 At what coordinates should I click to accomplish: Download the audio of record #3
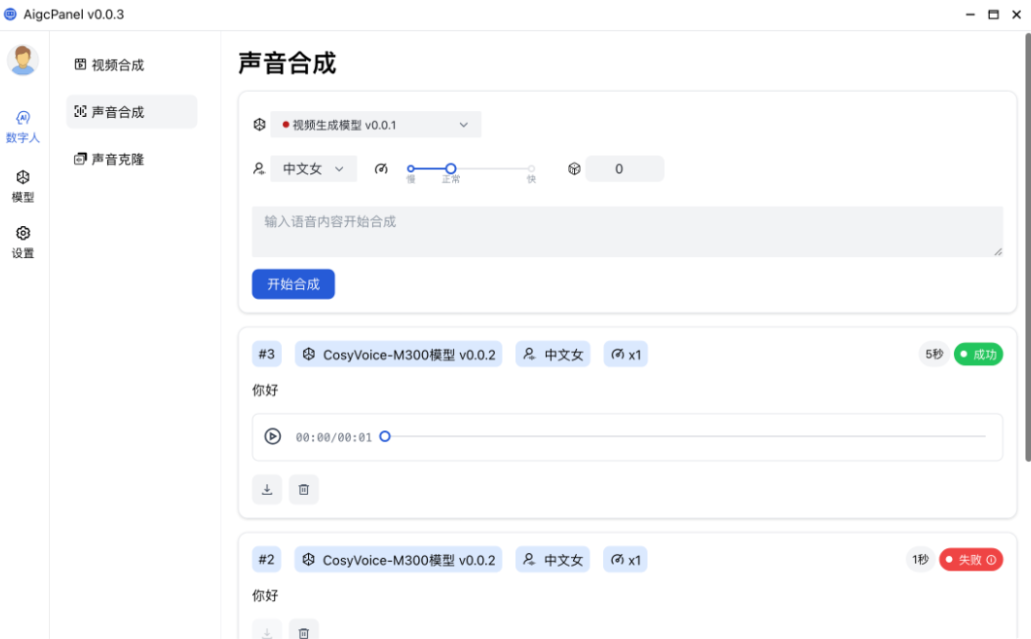[x=267, y=489]
